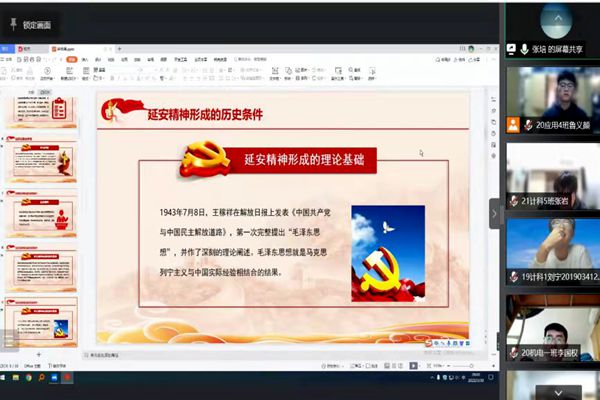The image size is (600, 400).
Task: Open the WPS 首页 home tab
Action: [8, 48]
